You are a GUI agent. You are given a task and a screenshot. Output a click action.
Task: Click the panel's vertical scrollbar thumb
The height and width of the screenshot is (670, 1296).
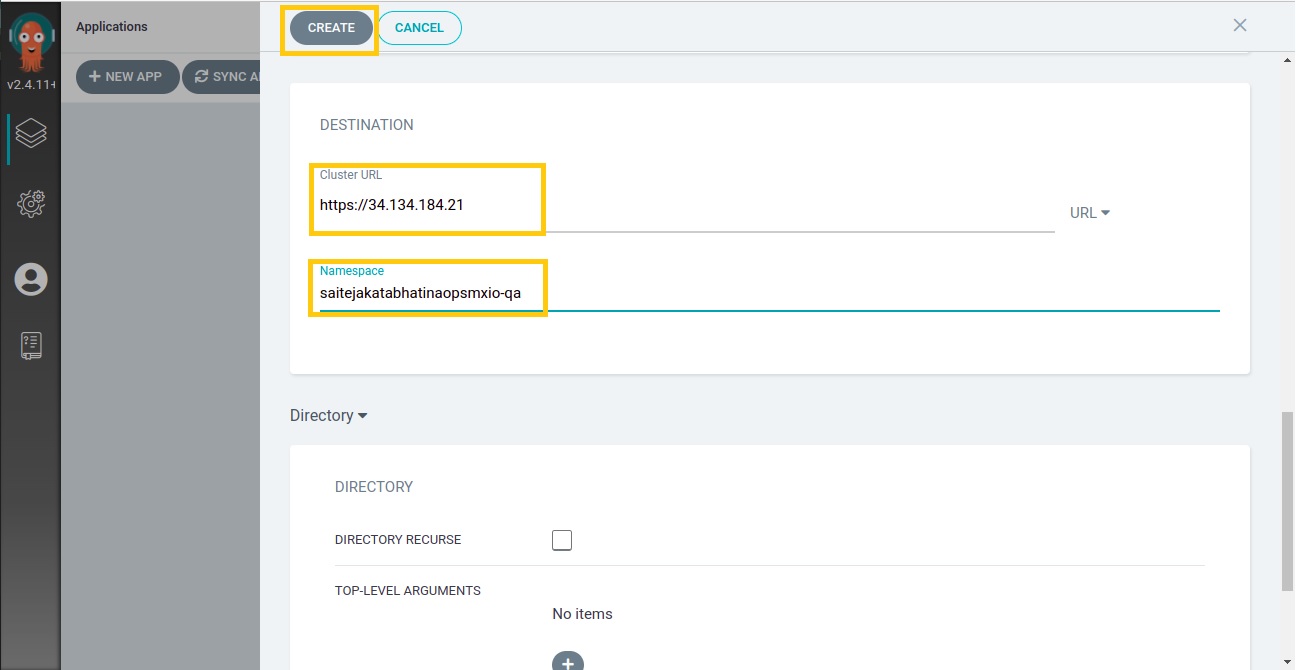coord(1287,500)
